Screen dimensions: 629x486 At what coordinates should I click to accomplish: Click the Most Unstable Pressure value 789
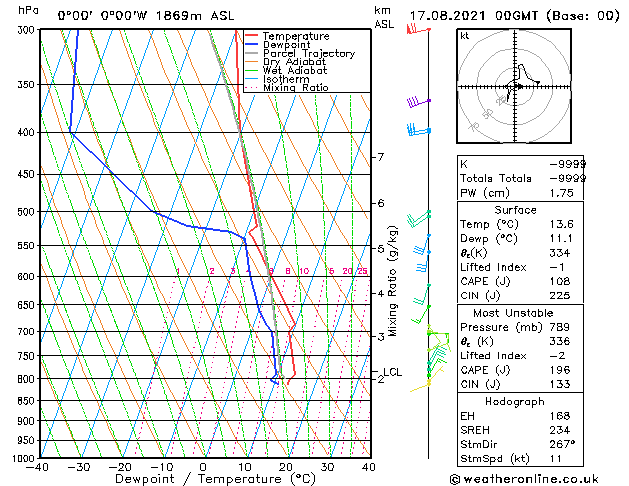[x=560, y=327]
